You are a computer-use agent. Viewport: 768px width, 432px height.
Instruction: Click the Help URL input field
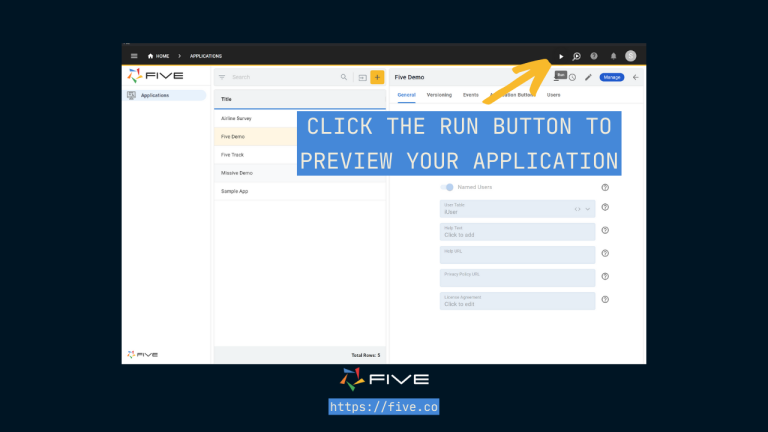(517, 255)
